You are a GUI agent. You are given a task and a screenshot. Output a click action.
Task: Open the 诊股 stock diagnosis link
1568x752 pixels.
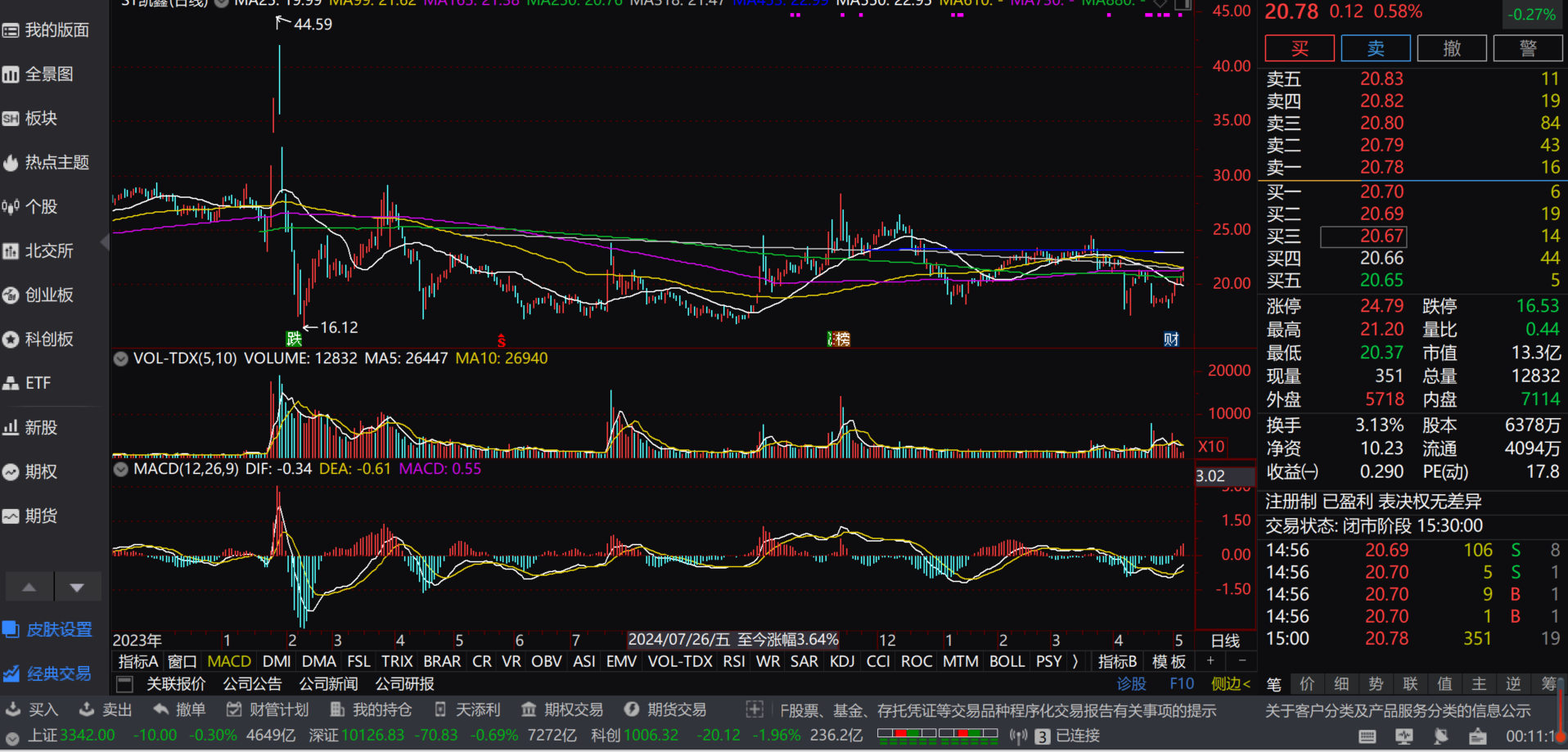(x=1132, y=683)
